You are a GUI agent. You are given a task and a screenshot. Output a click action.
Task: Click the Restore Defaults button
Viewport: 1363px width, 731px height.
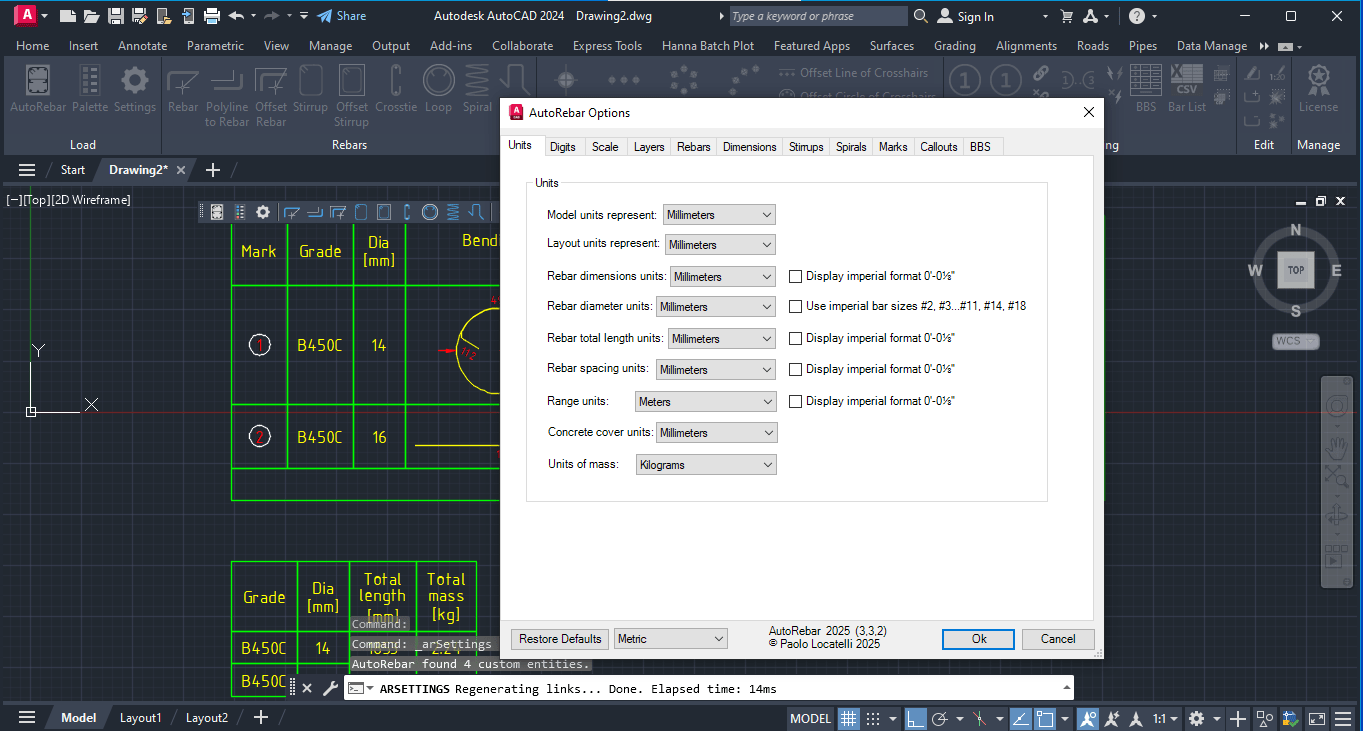[560, 639]
